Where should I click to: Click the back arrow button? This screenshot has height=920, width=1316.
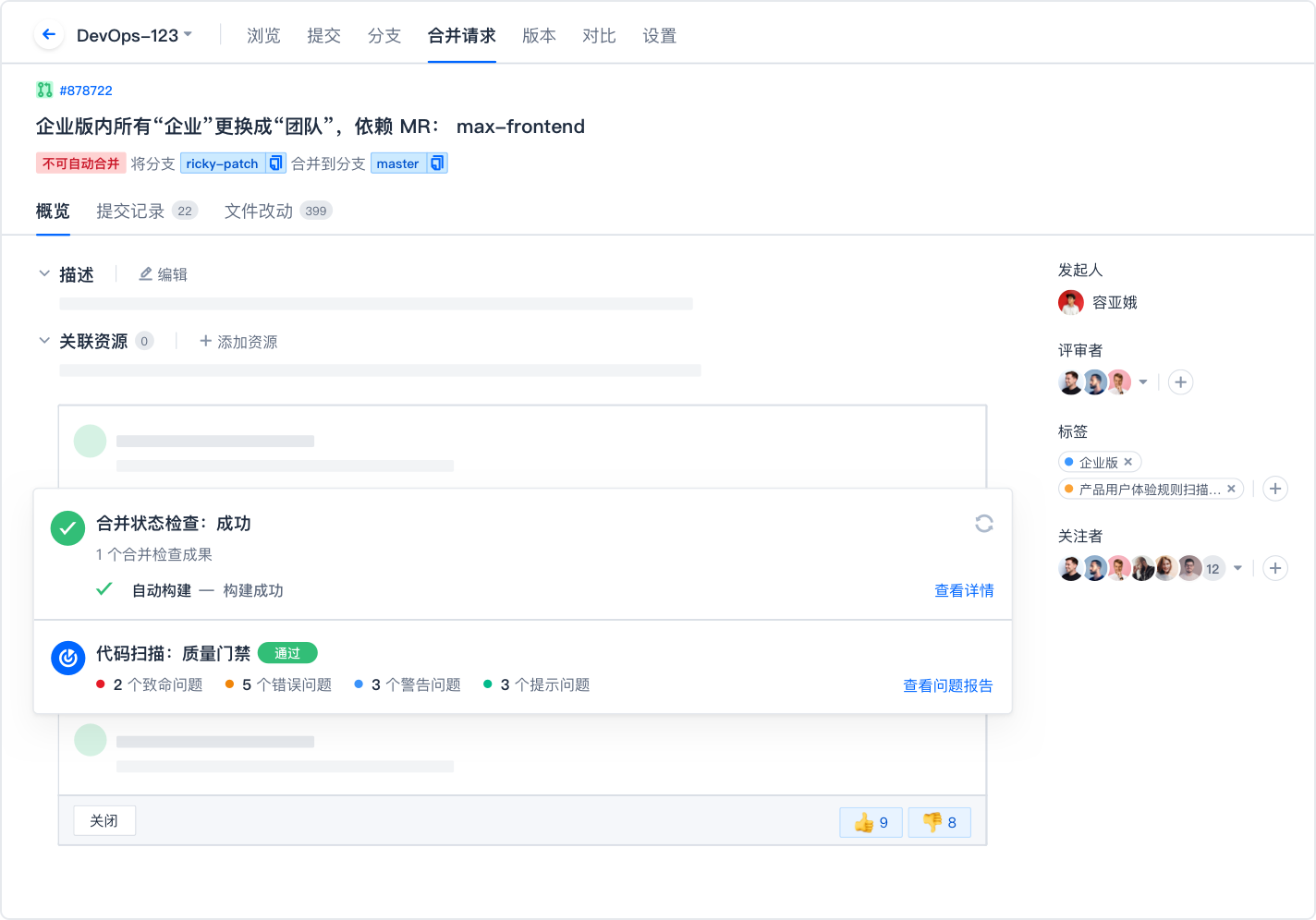[x=49, y=35]
